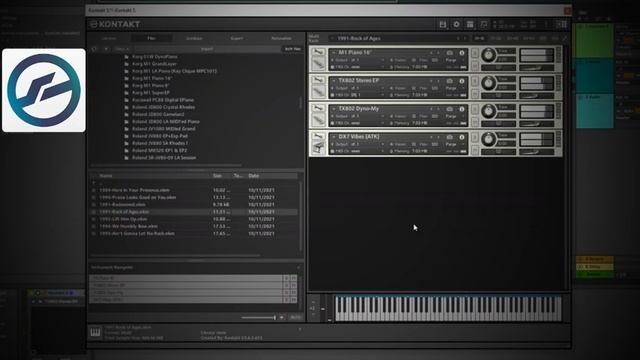Toggle Solo button on TX802 Stereo EP
The width and height of the screenshot is (640, 360).
point(475,81)
